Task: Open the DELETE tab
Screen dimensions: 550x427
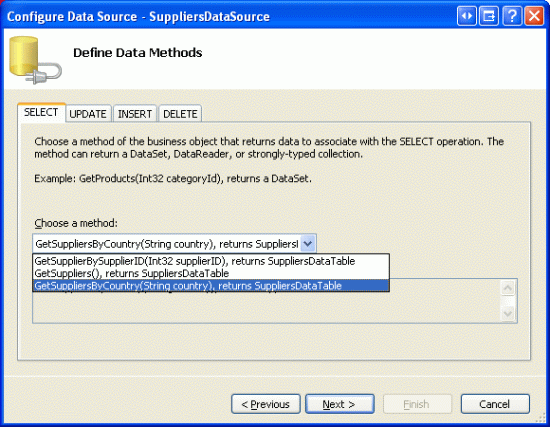Action: coord(180,114)
